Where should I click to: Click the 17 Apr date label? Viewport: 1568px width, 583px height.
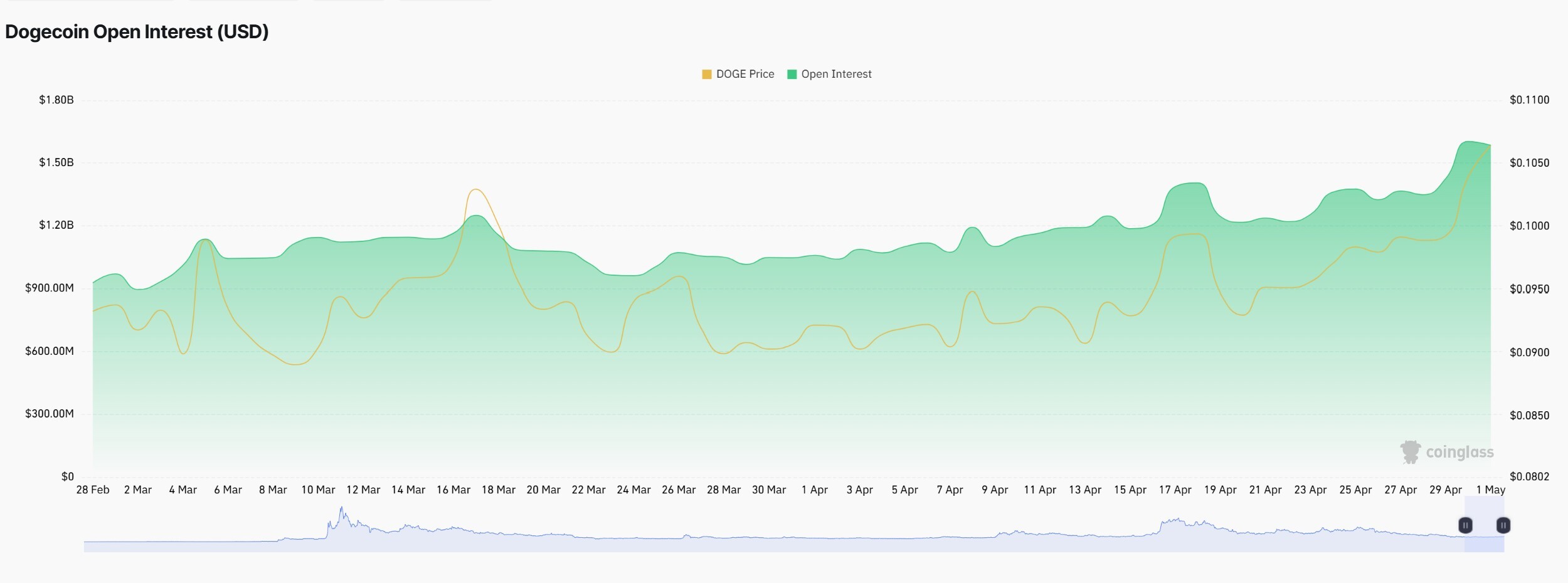click(x=1175, y=490)
